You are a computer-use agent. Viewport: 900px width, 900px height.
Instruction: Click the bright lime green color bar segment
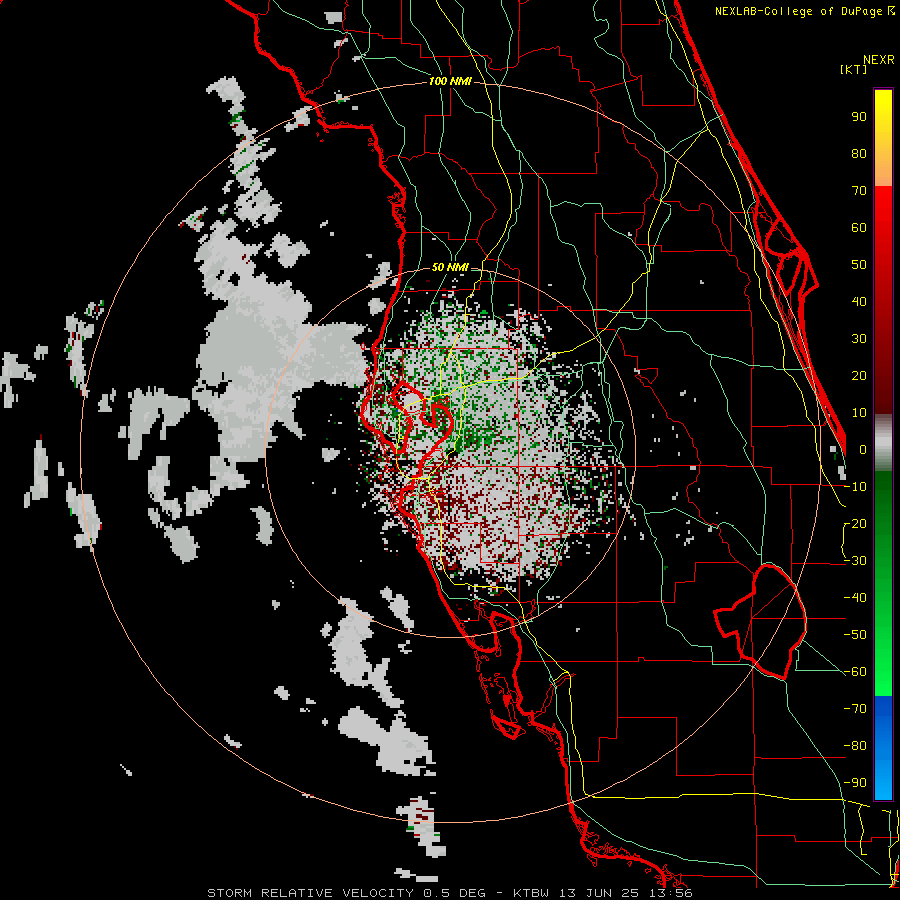pos(883,672)
